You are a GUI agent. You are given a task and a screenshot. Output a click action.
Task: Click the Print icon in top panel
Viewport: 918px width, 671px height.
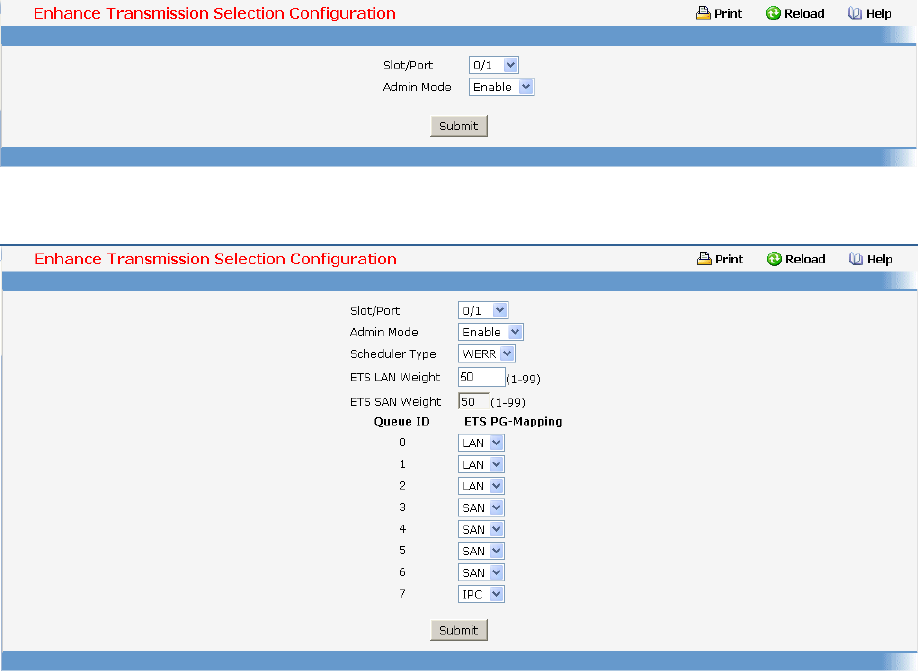coord(703,13)
